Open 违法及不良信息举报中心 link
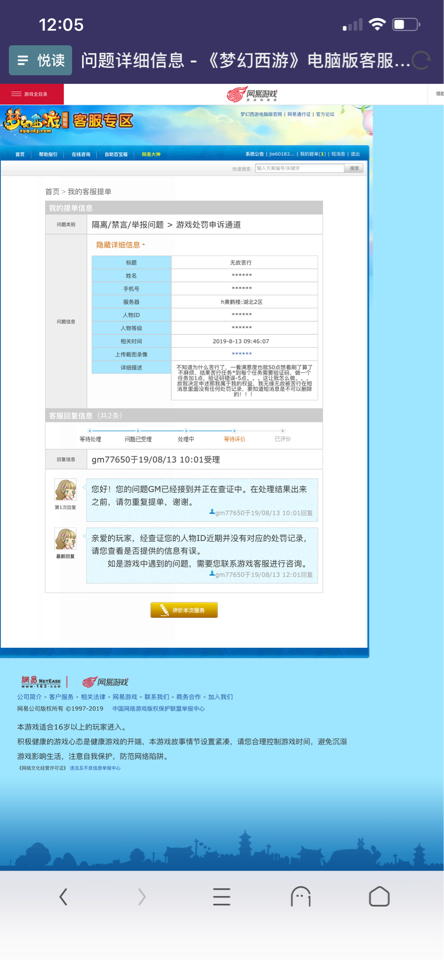 [95, 767]
